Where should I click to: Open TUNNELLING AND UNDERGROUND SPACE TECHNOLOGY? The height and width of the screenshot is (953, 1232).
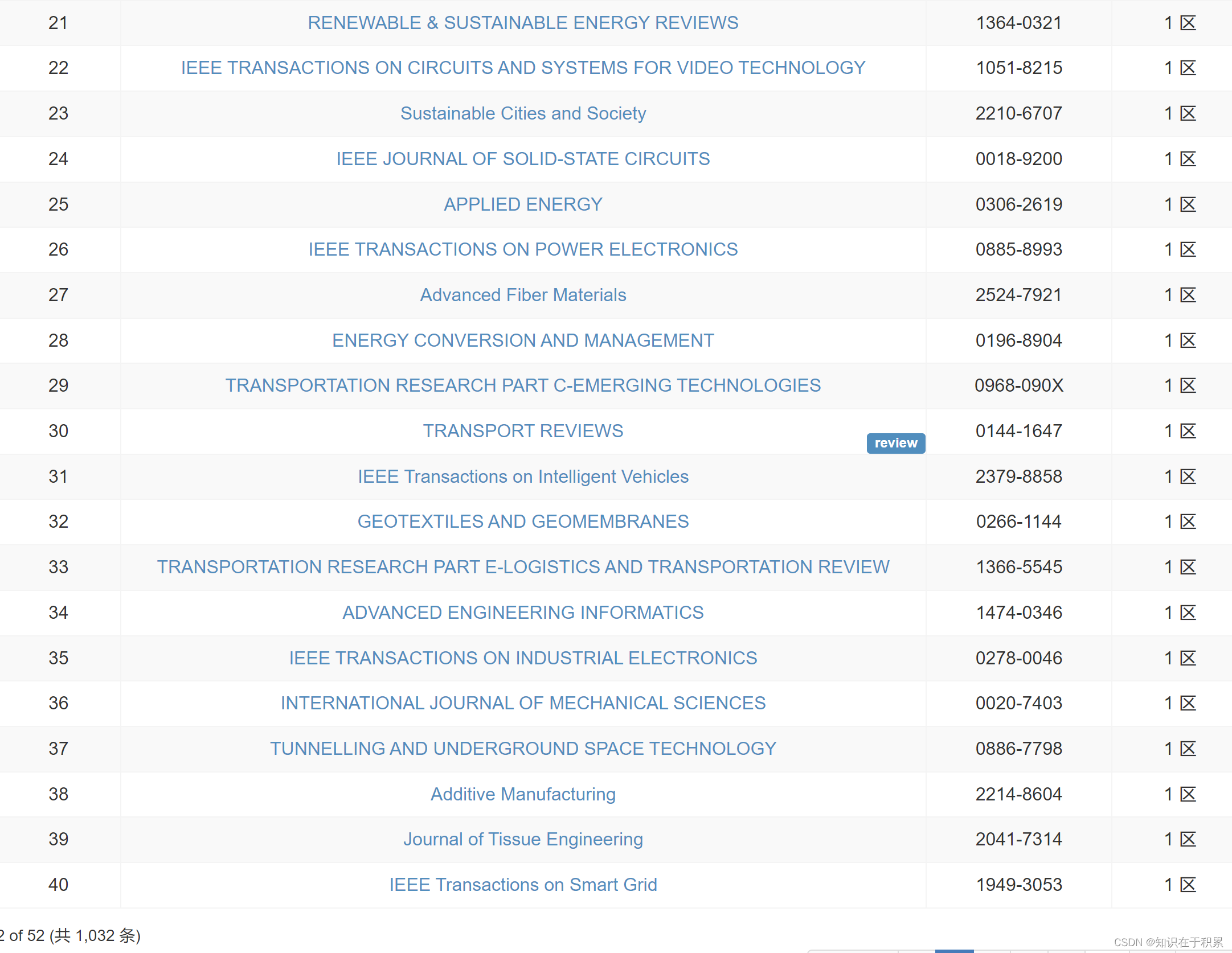pos(523,749)
